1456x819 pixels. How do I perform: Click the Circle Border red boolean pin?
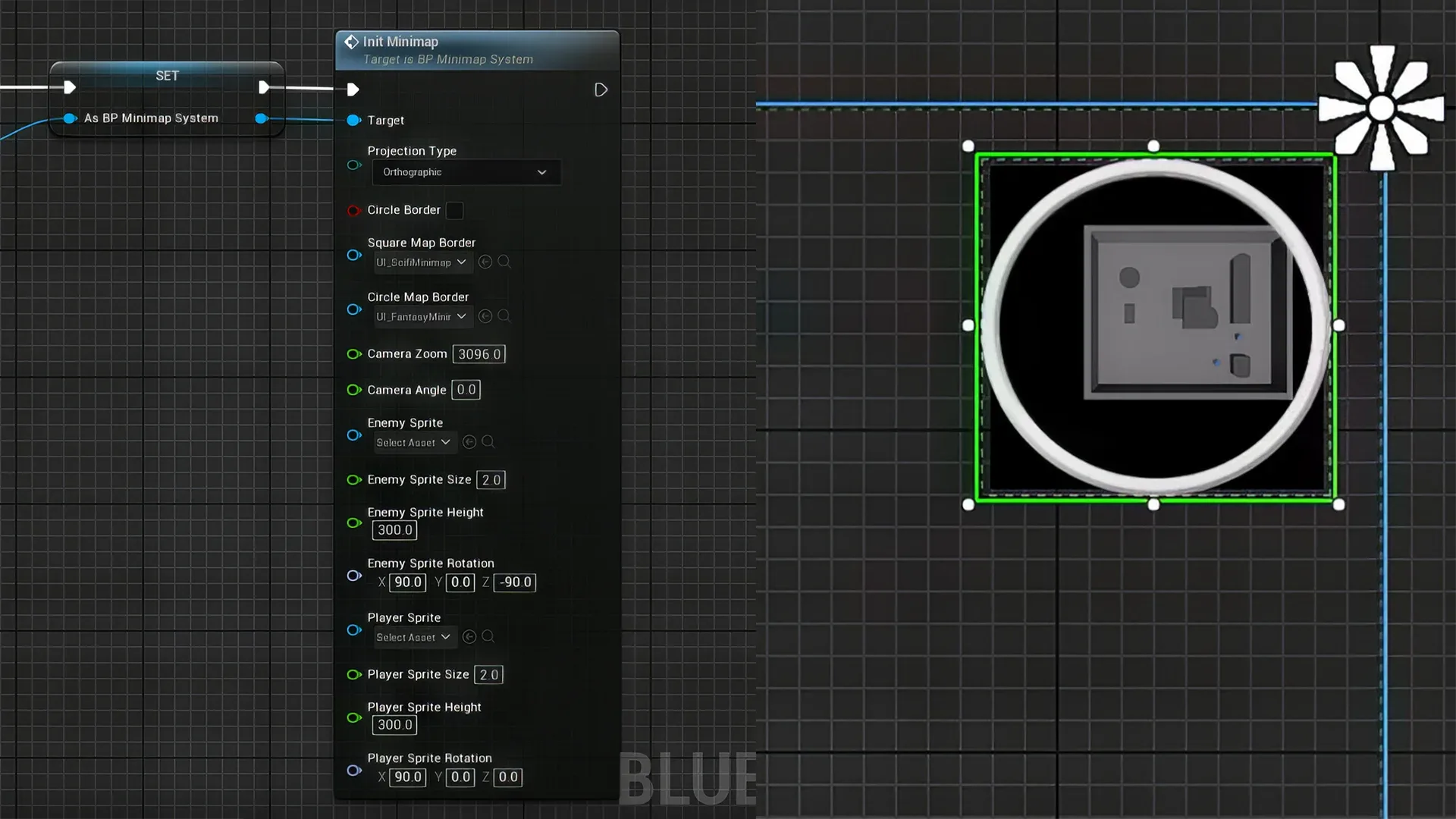click(x=353, y=210)
